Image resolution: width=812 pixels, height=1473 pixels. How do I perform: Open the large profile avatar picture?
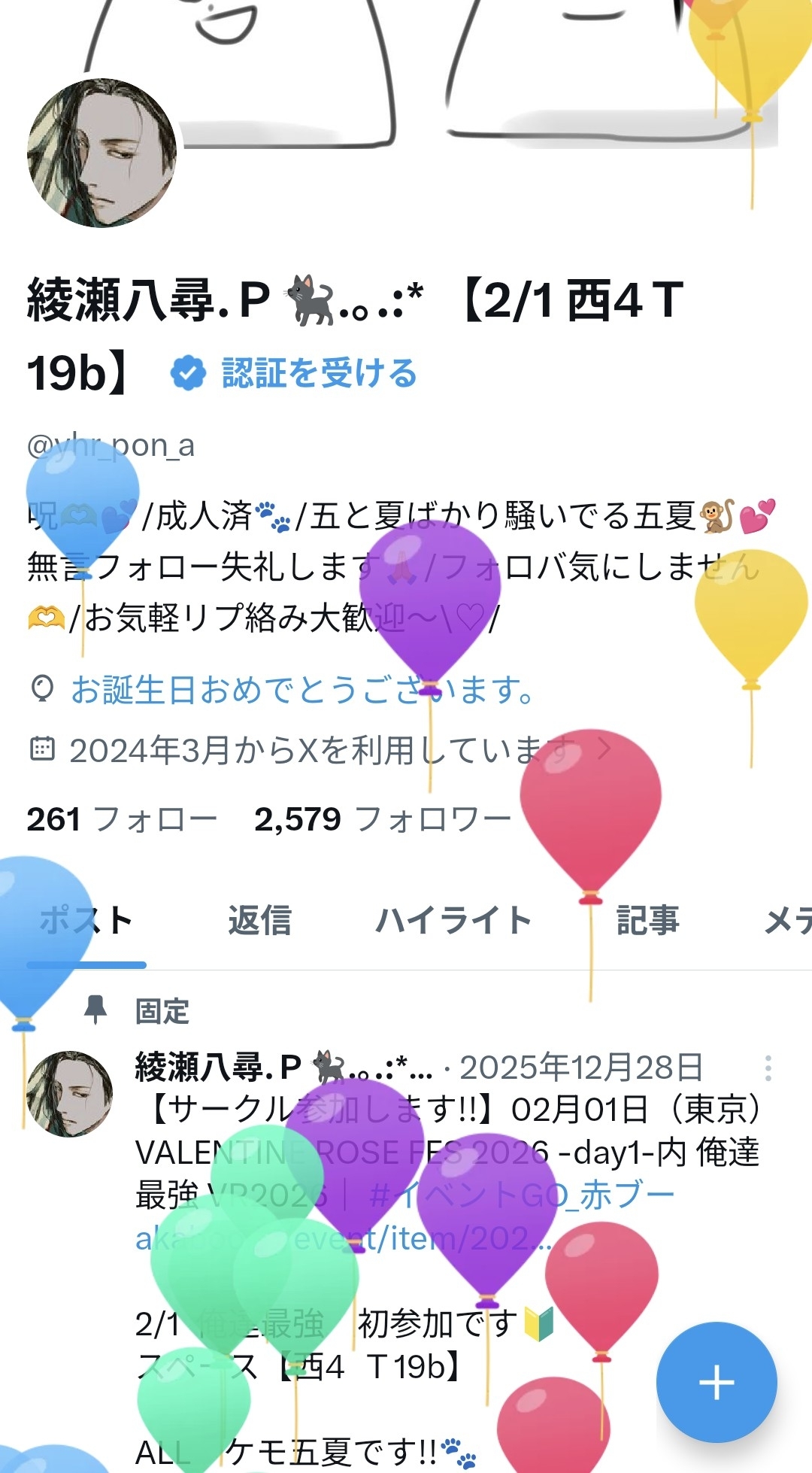coord(101,153)
